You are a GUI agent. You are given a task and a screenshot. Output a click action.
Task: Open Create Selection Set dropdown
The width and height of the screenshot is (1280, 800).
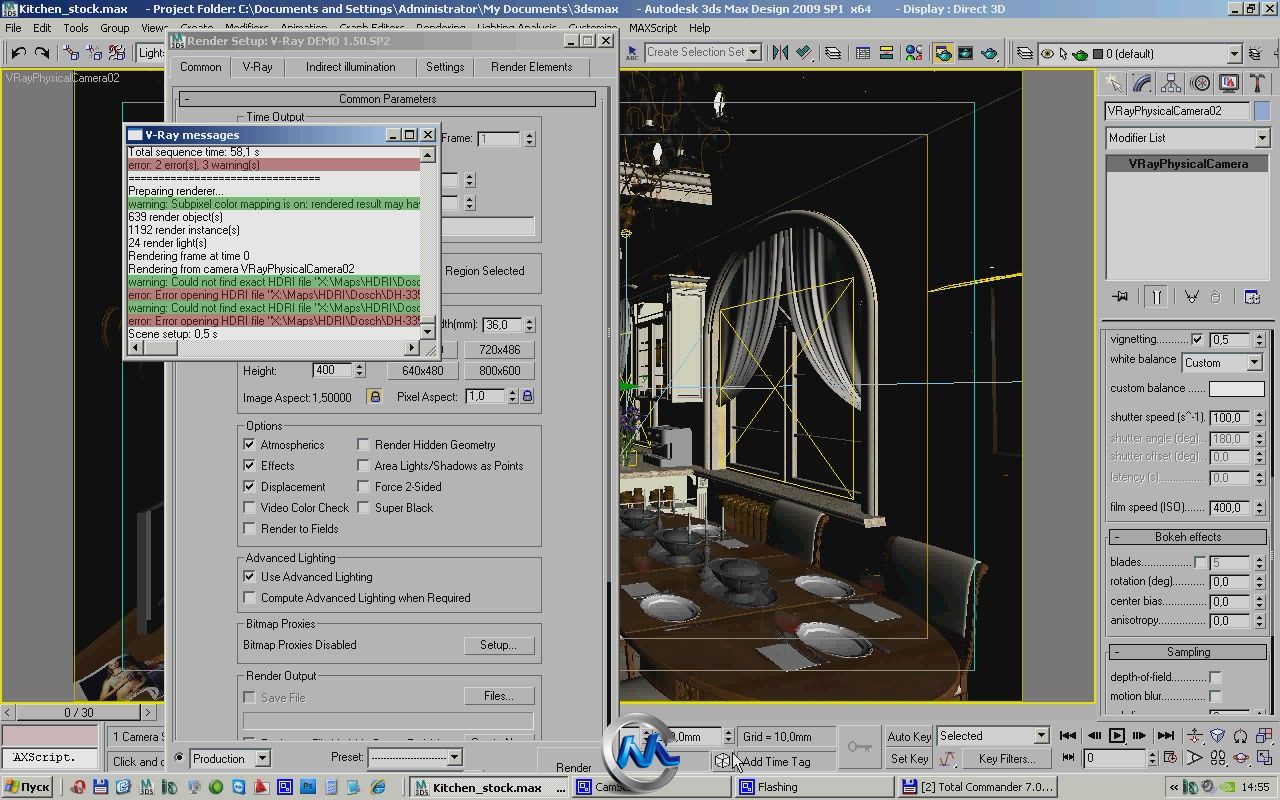coord(703,52)
